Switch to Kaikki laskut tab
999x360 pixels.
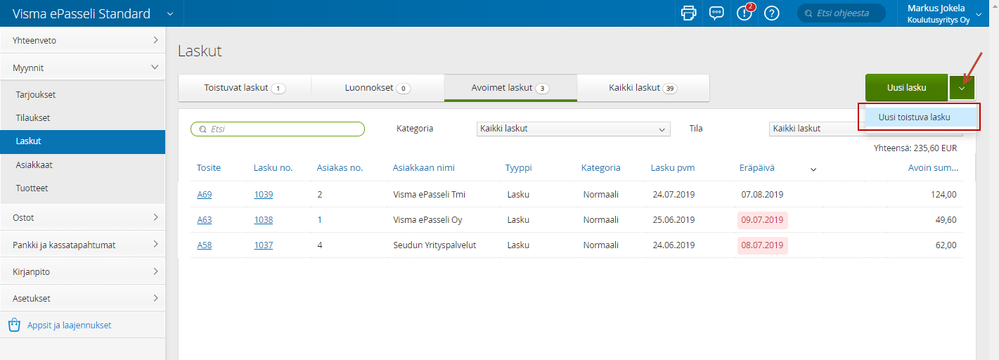pyautogui.click(x=643, y=88)
